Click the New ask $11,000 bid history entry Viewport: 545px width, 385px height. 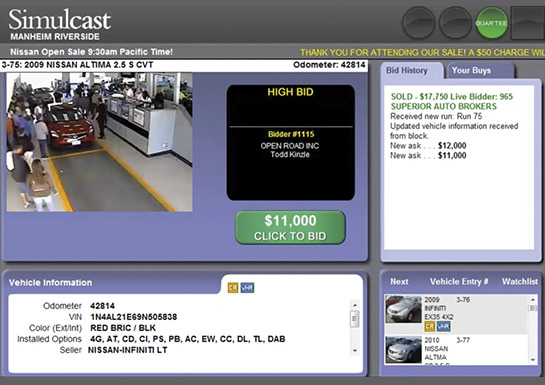[x=428, y=155]
